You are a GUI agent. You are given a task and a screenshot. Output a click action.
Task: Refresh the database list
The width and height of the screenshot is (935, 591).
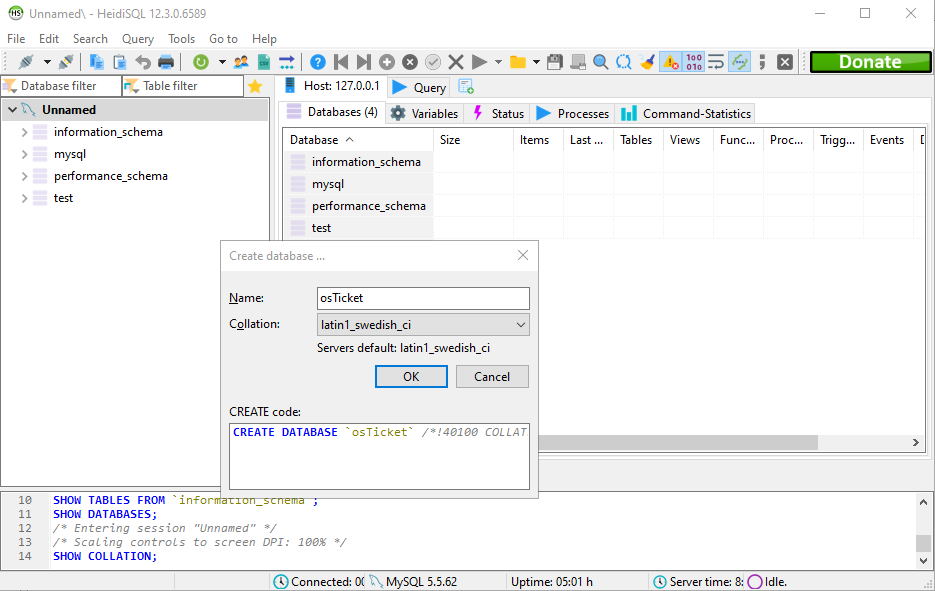tap(201, 61)
